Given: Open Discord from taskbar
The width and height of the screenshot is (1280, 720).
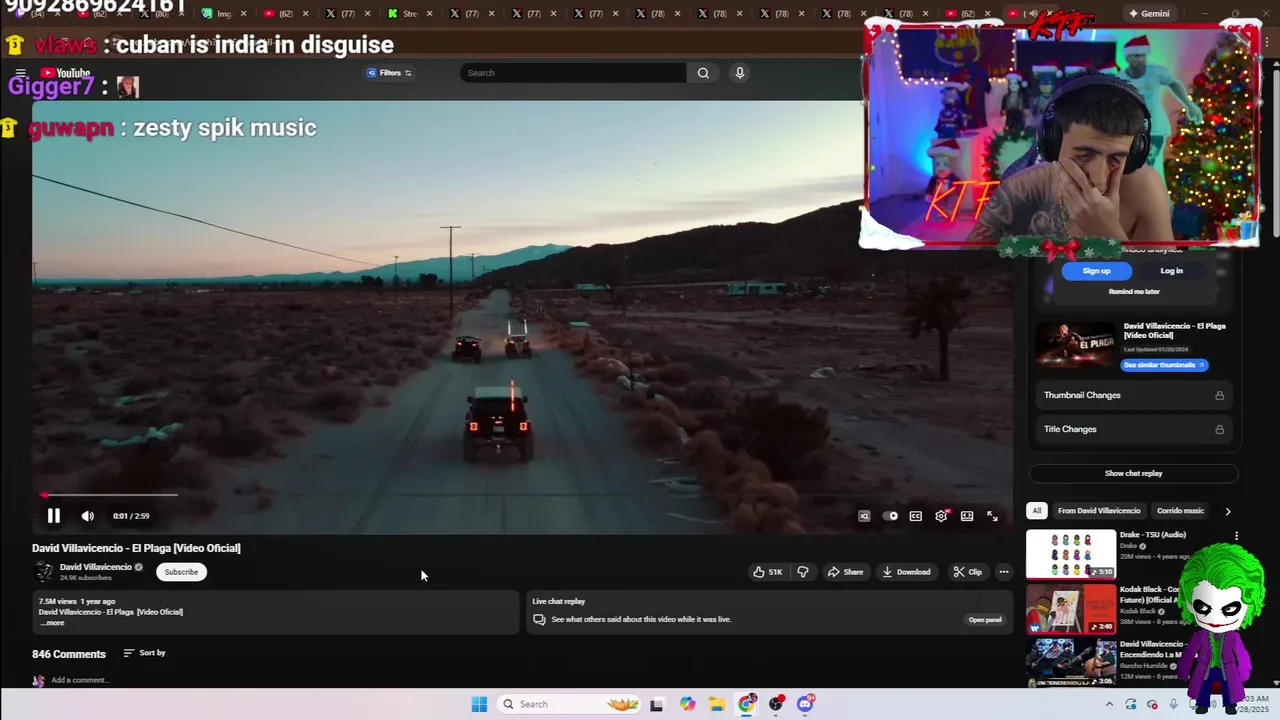Looking at the screenshot, I should point(805,704).
